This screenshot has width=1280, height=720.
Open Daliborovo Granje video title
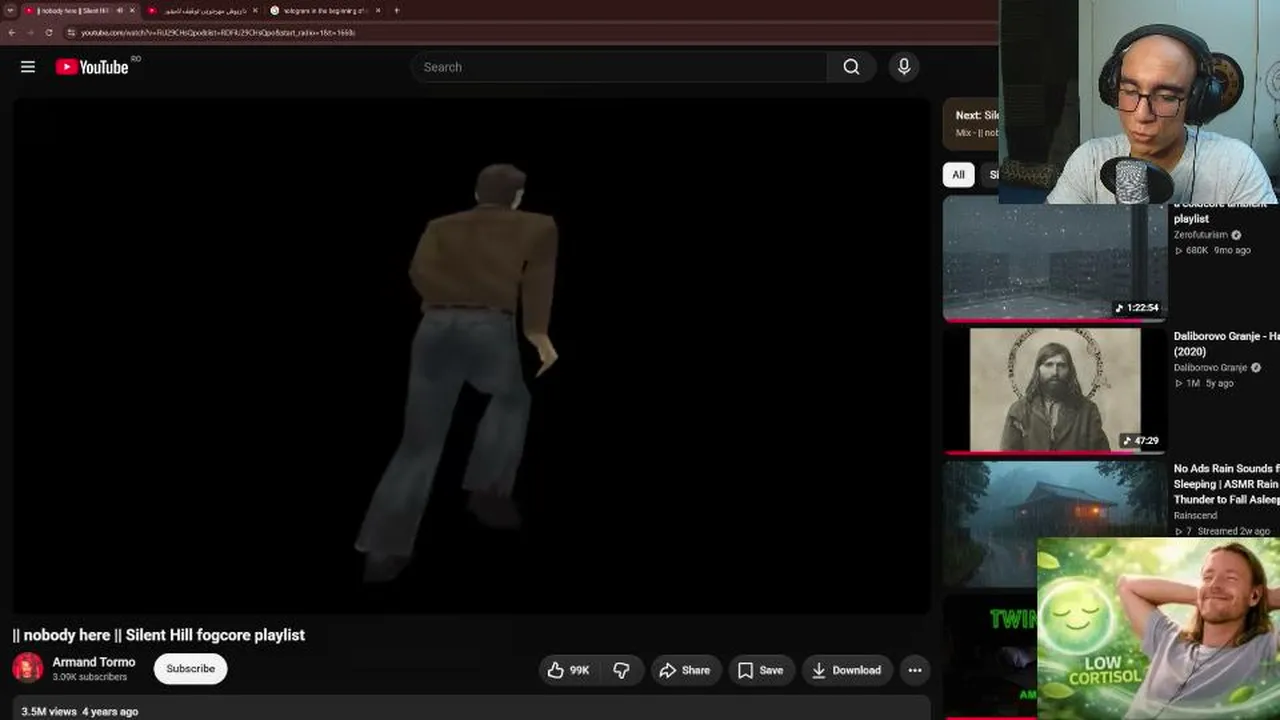1226,344
